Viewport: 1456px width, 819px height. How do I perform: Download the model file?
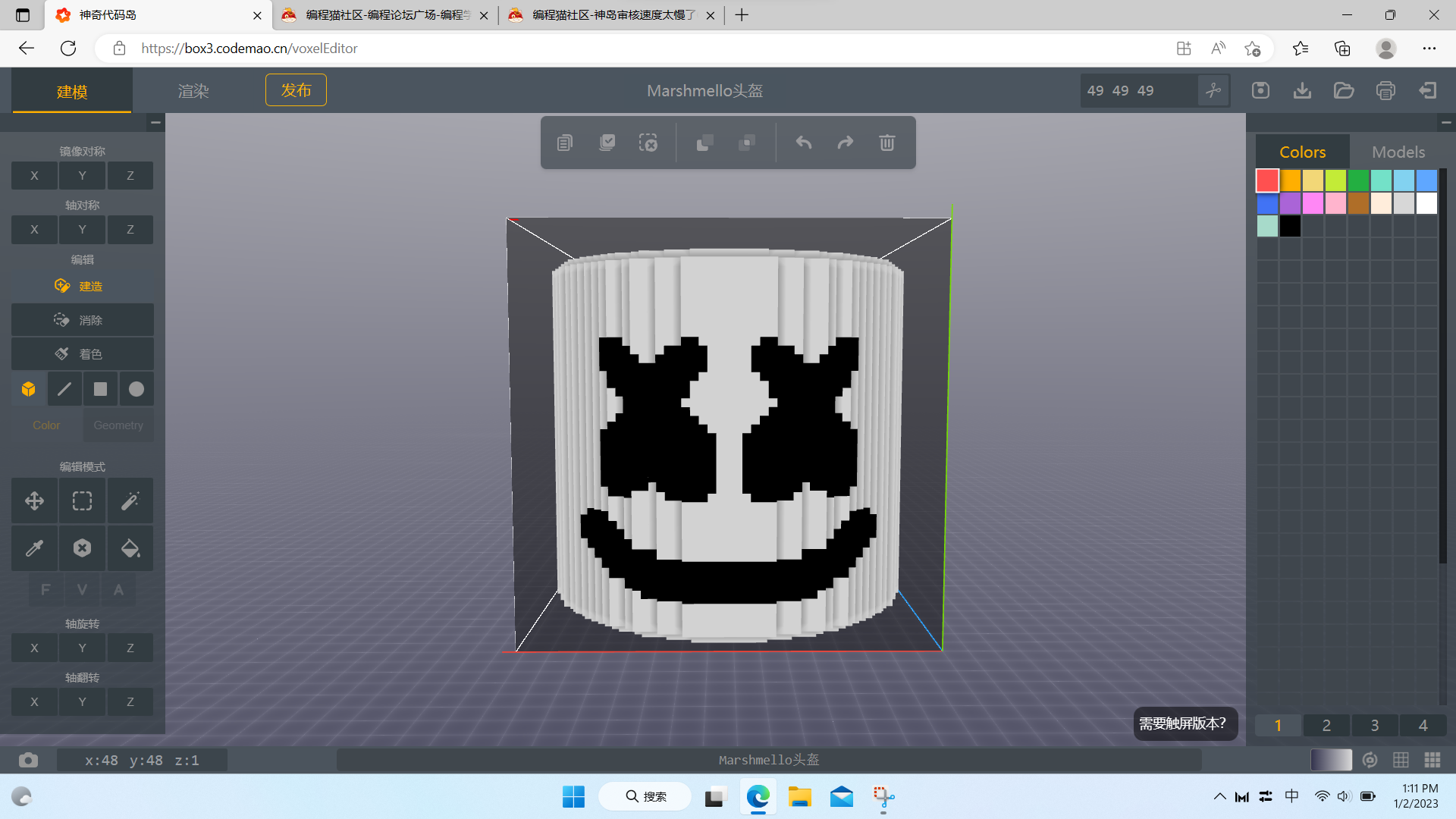[x=1302, y=91]
